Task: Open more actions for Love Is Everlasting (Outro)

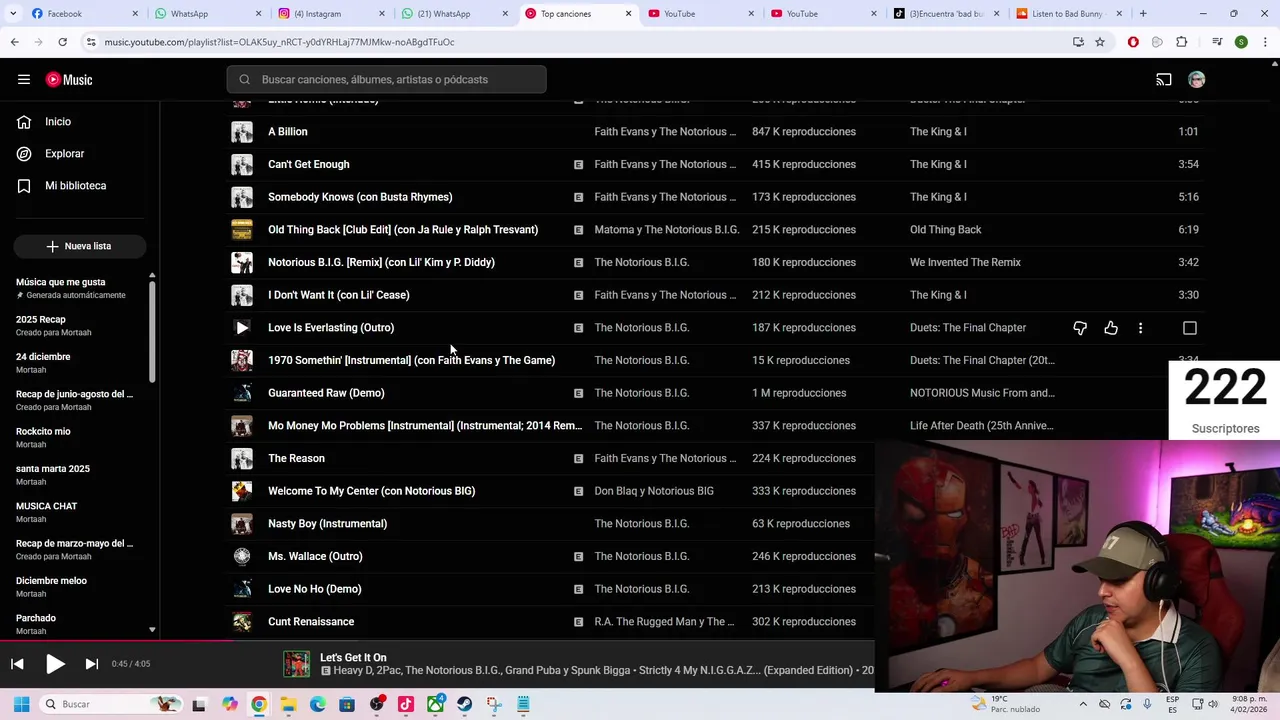Action: [1140, 328]
